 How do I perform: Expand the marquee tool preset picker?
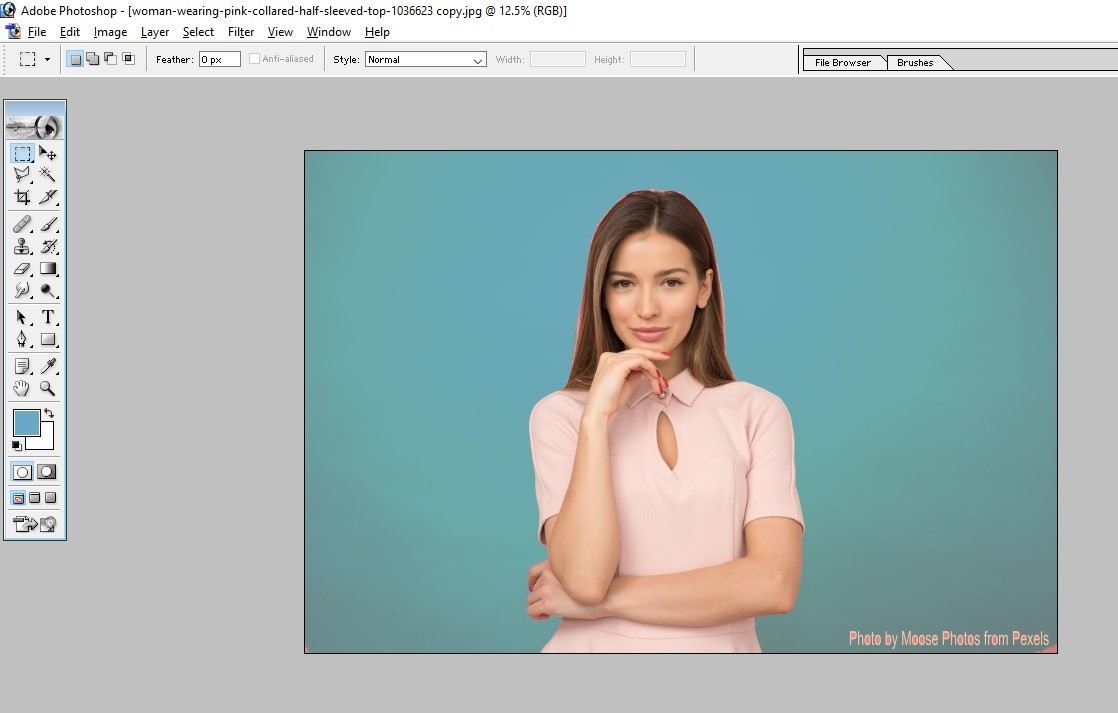coord(47,60)
